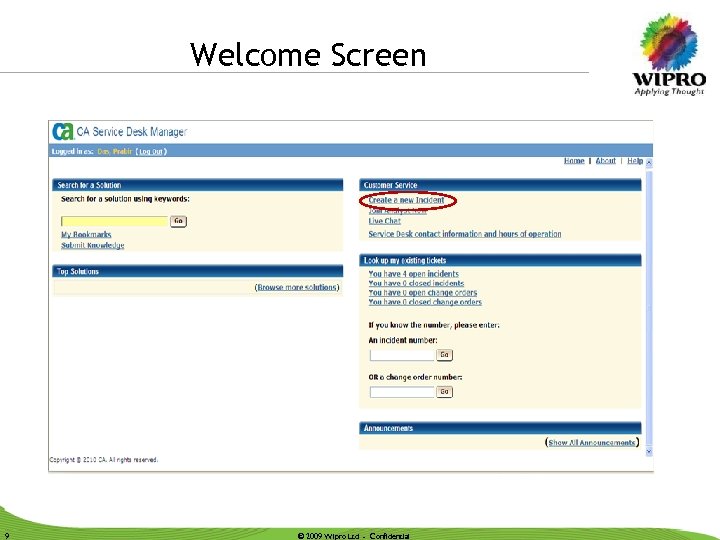
Task: Open the Home link
Action: tap(574, 161)
